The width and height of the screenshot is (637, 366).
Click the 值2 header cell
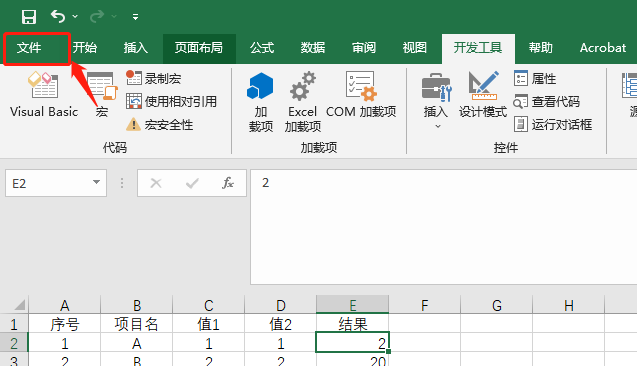point(280,324)
